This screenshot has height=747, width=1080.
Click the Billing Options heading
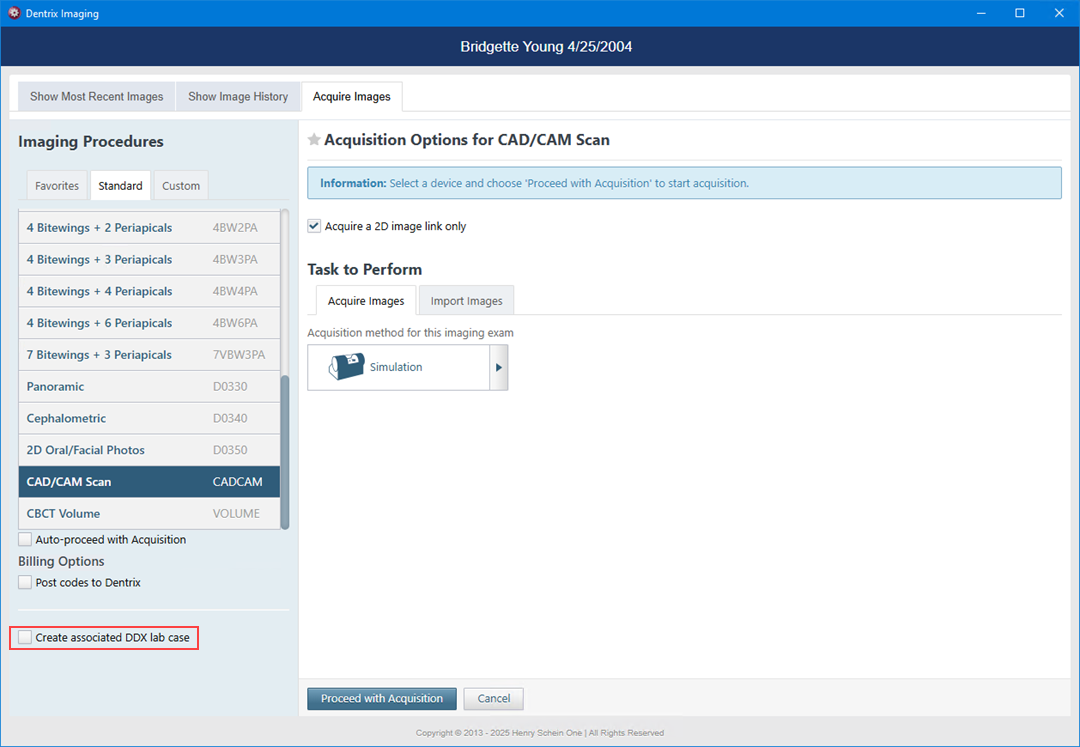(x=61, y=561)
